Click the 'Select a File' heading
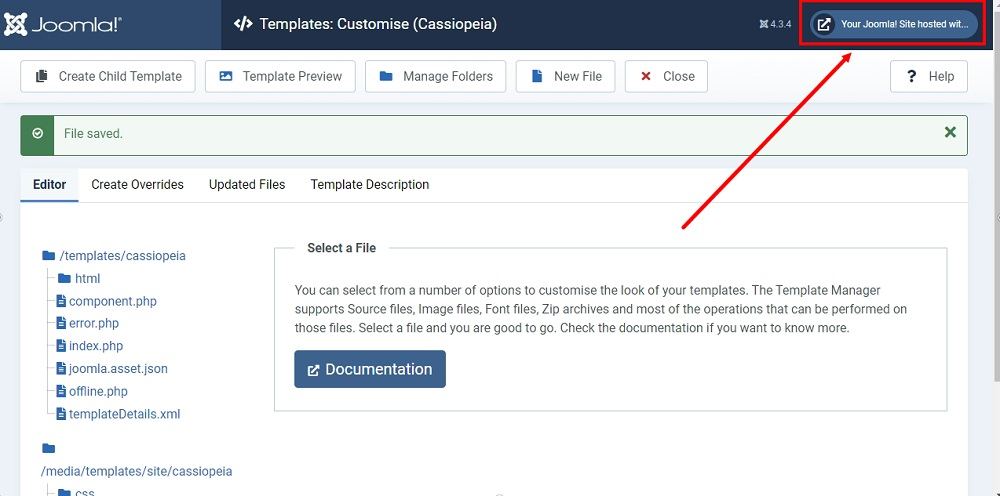The image size is (1000, 496). (x=341, y=248)
